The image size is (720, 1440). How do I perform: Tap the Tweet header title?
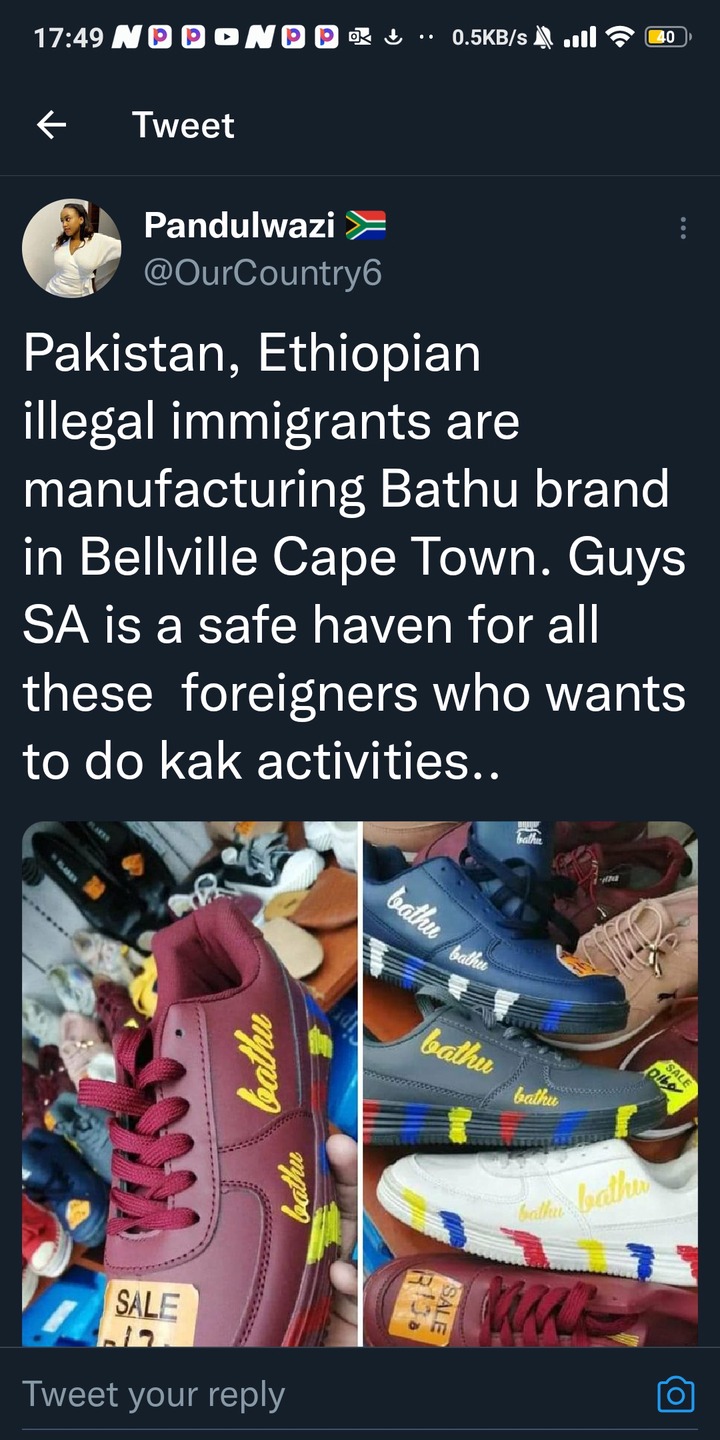(183, 125)
